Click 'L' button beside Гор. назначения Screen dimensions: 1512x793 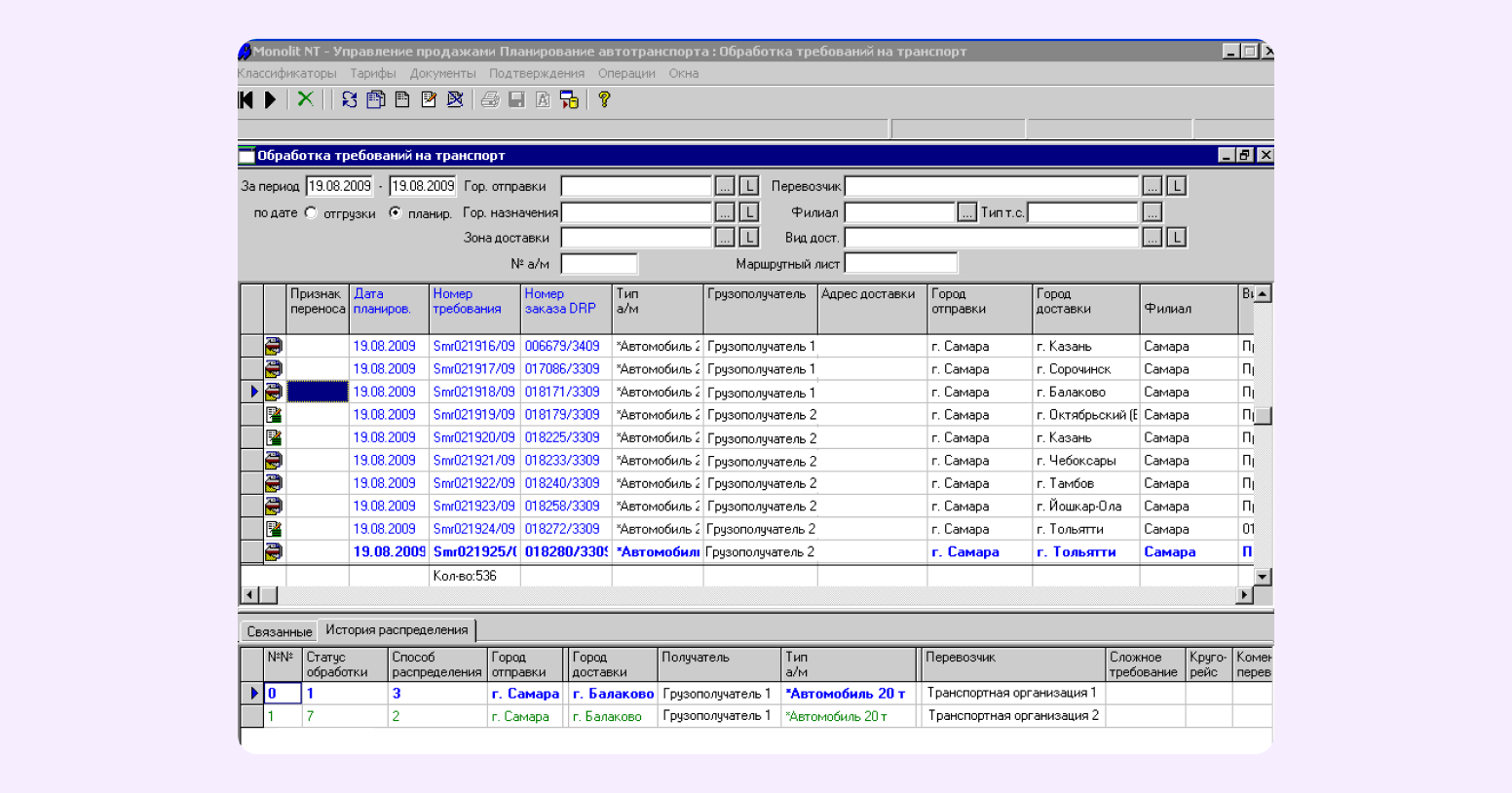[x=749, y=211]
